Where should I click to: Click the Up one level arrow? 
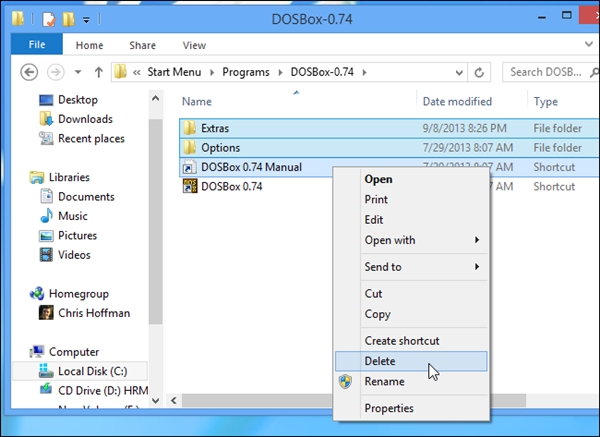click(98, 72)
